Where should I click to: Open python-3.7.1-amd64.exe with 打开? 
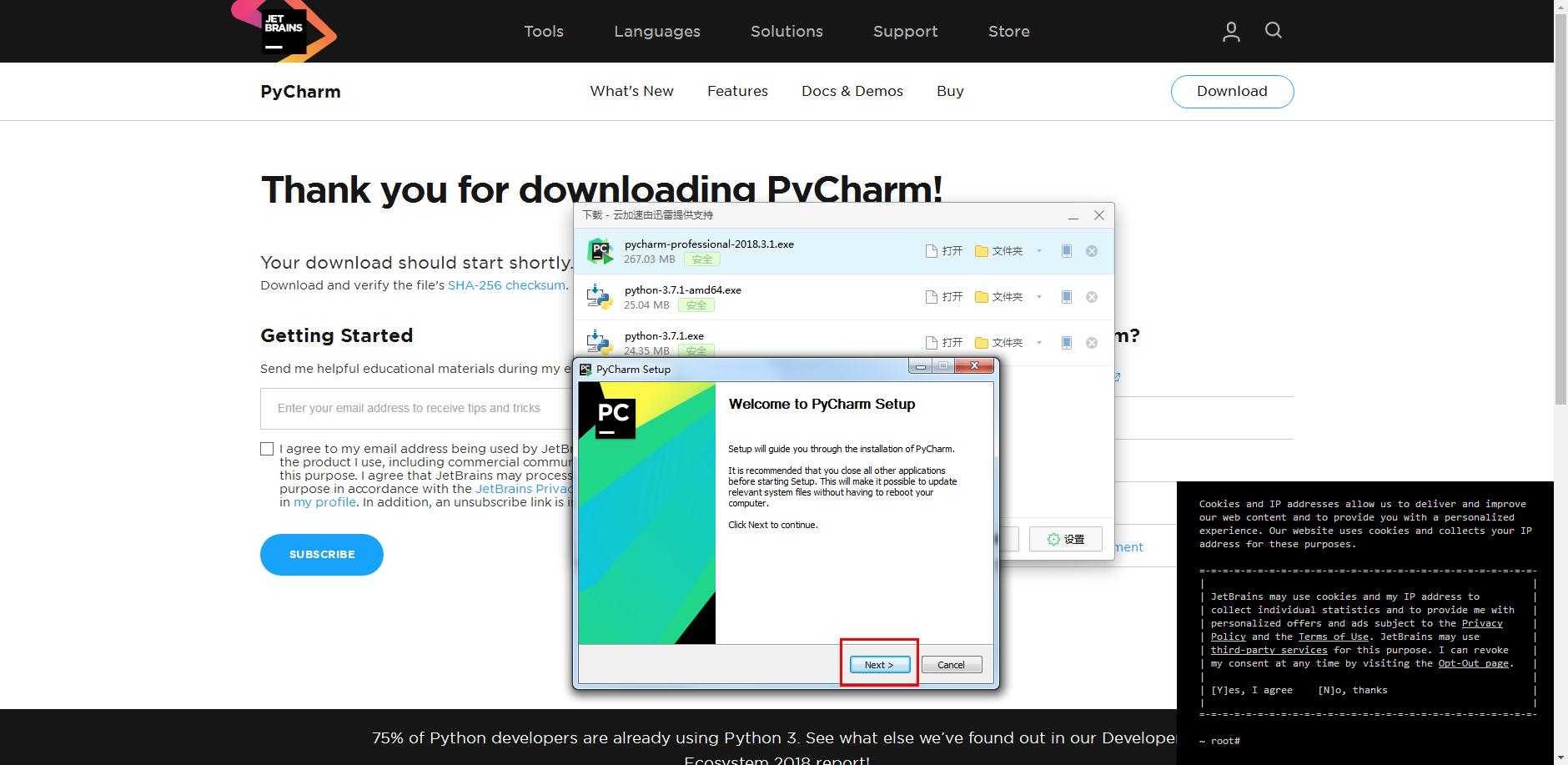[944, 297]
